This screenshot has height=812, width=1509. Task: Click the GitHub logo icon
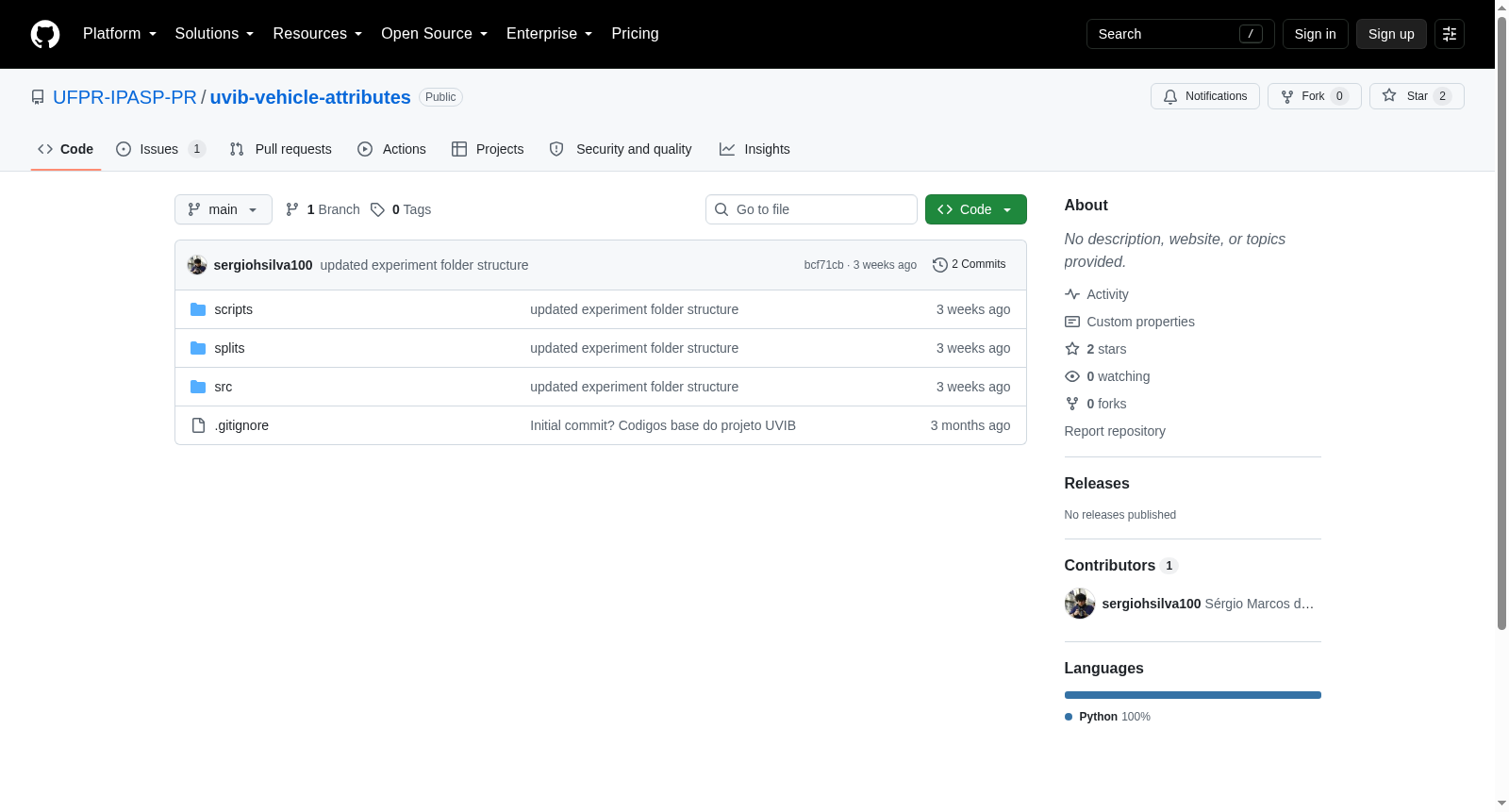click(x=45, y=34)
